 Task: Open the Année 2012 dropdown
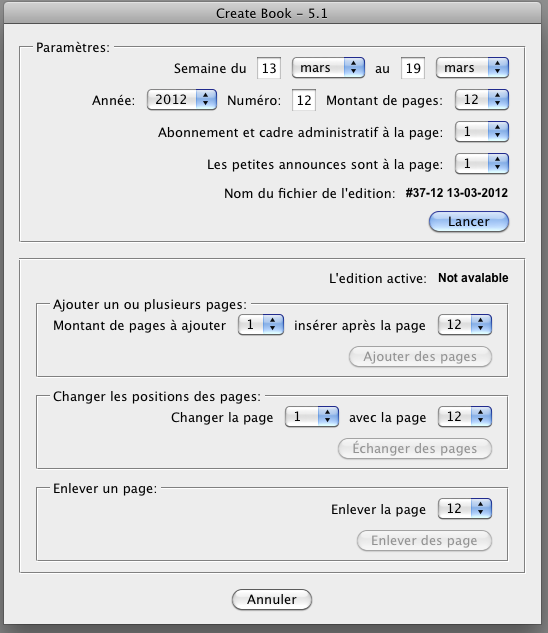pyautogui.click(x=182, y=100)
